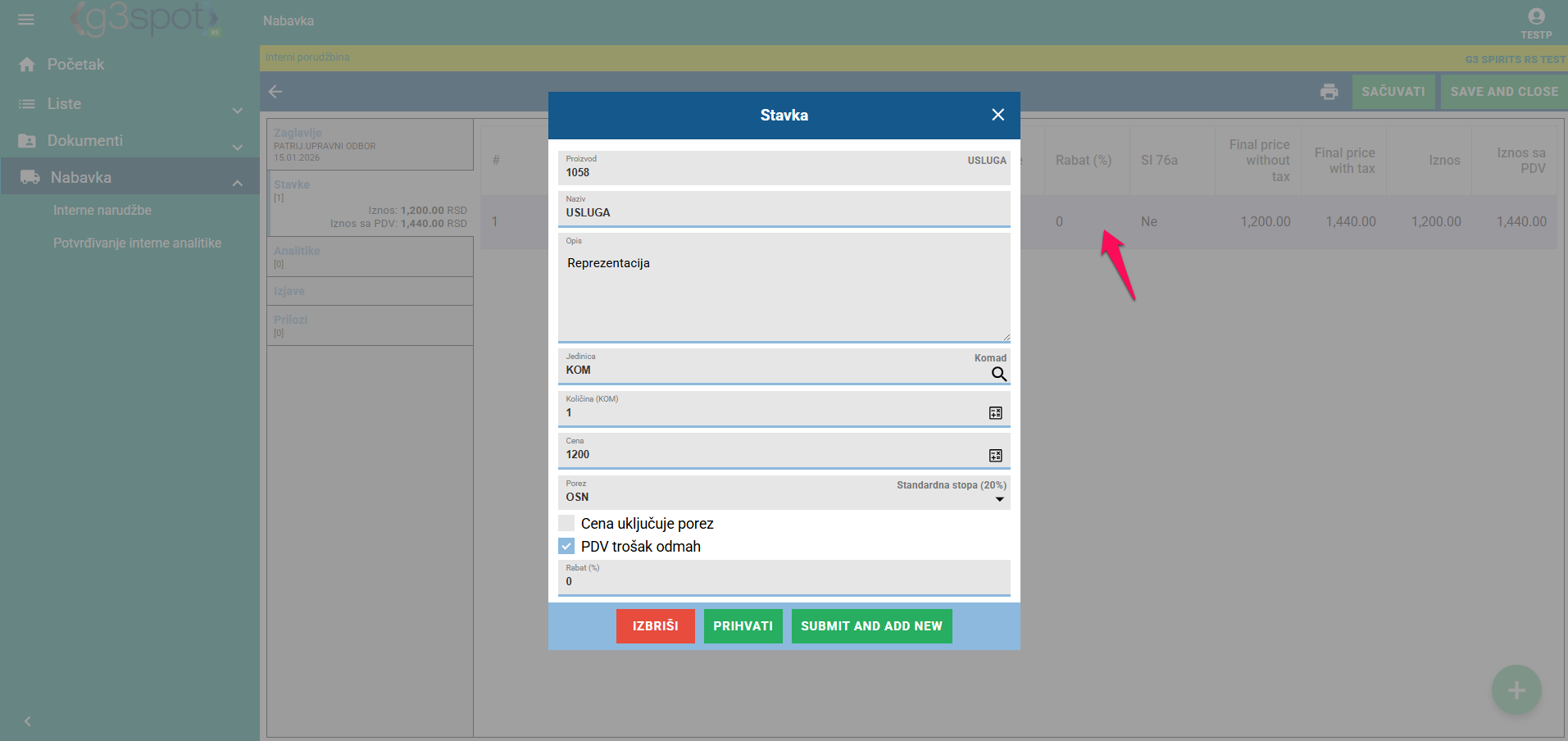Click the printer icon
This screenshot has height=741, width=1568.
(x=1329, y=92)
